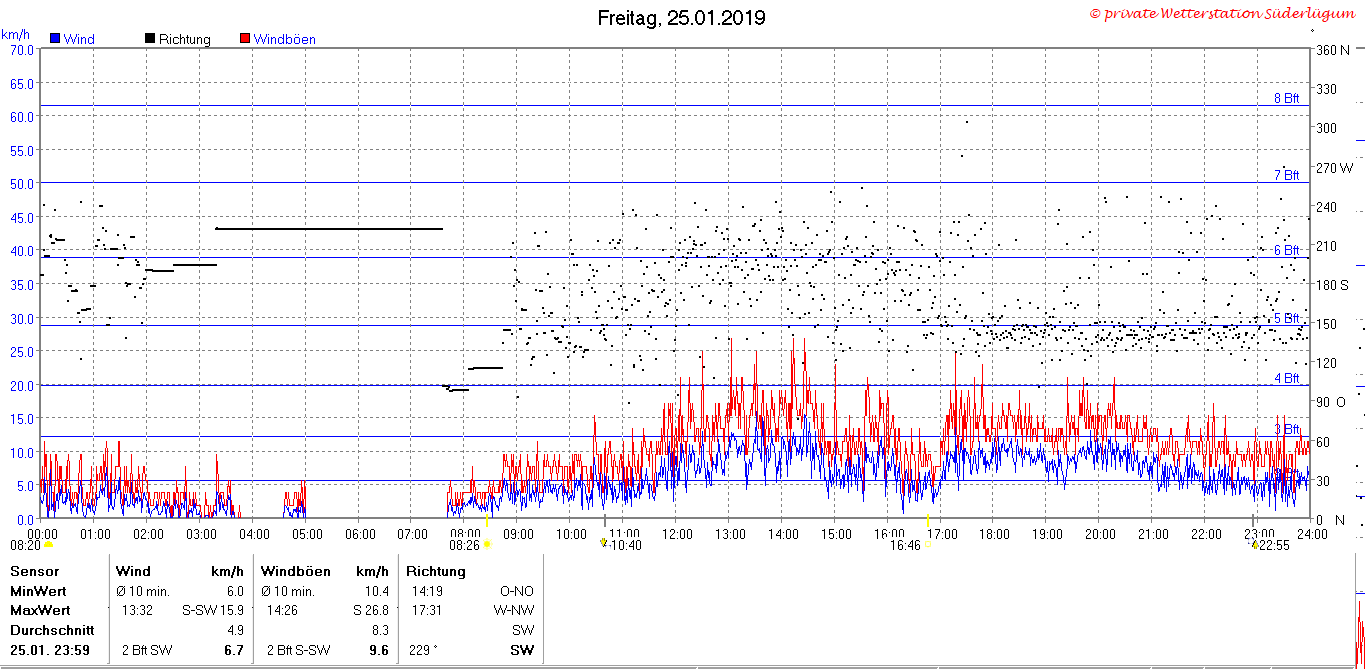
Task: Click the black Richtung legend swatch
Action: tap(150, 39)
